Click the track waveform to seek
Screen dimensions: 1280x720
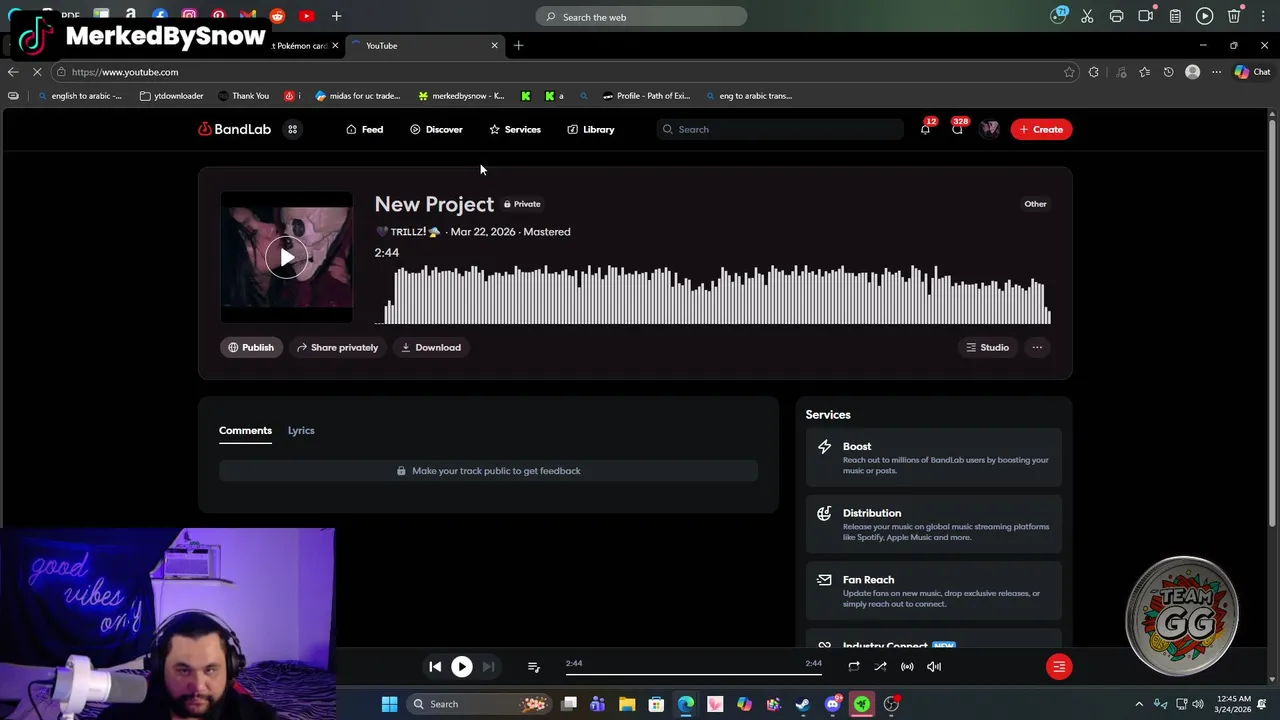(713, 294)
